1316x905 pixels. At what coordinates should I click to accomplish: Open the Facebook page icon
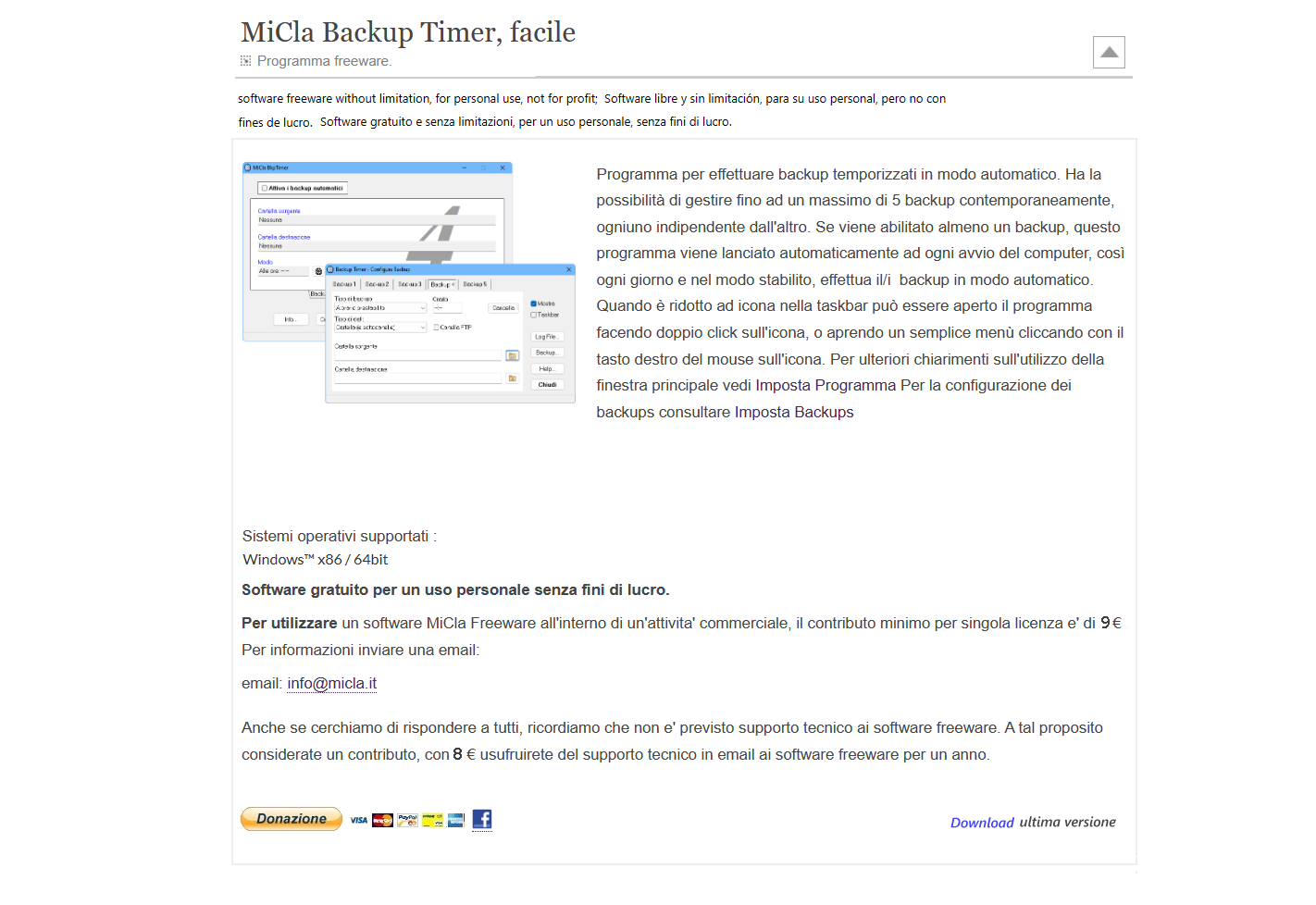point(482,819)
